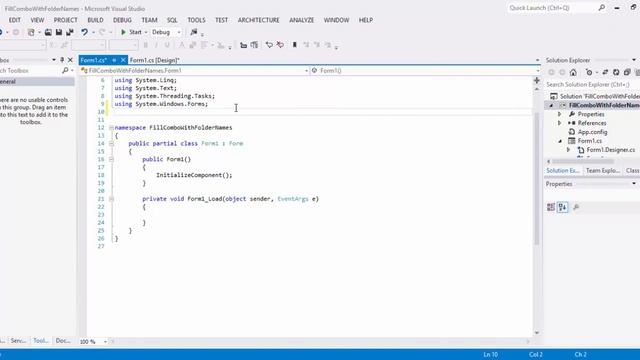Click the Increase Line Indent icon

coord(254,45)
